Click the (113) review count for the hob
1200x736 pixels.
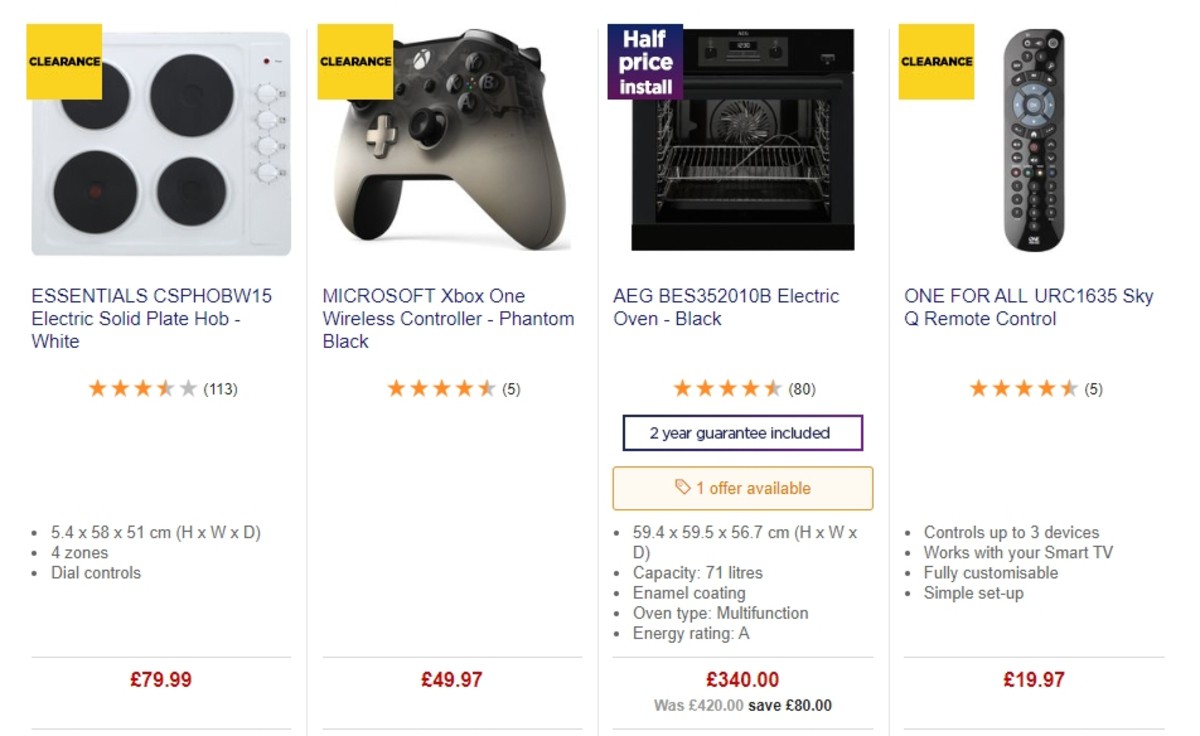tap(222, 390)
